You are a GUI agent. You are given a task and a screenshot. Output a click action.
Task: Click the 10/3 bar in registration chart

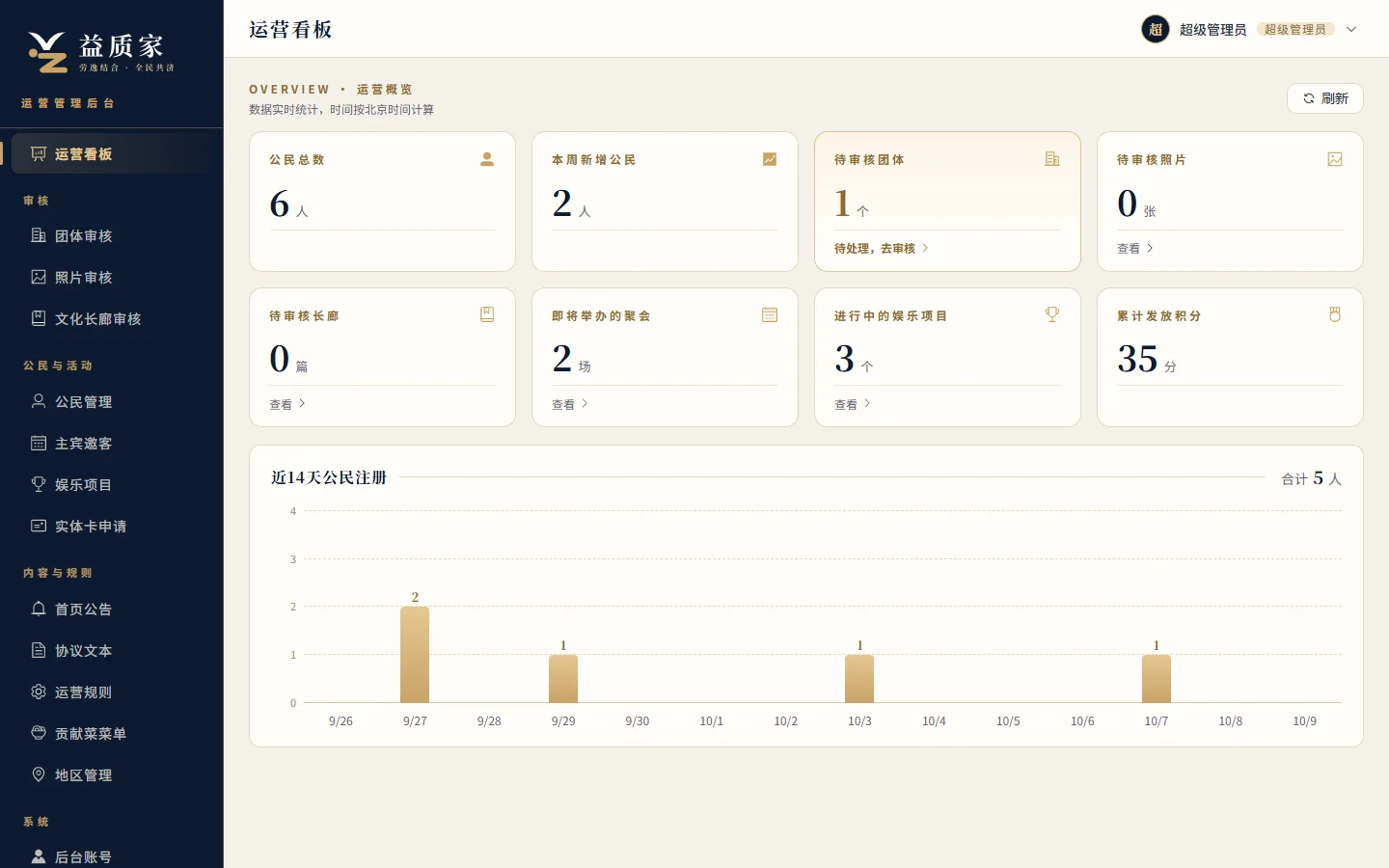[859, 679]
